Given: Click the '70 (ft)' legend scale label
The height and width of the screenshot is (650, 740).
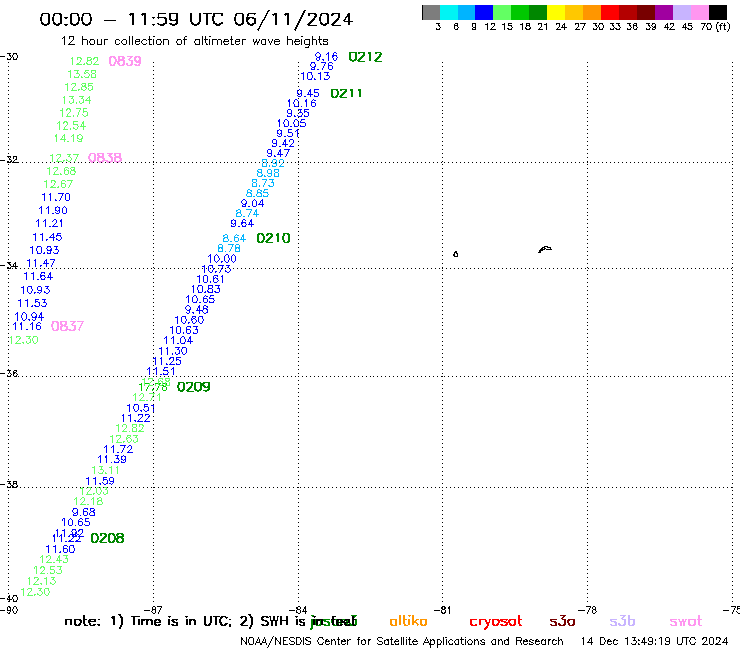Looking at the screenshot, I should coord(715,26).
